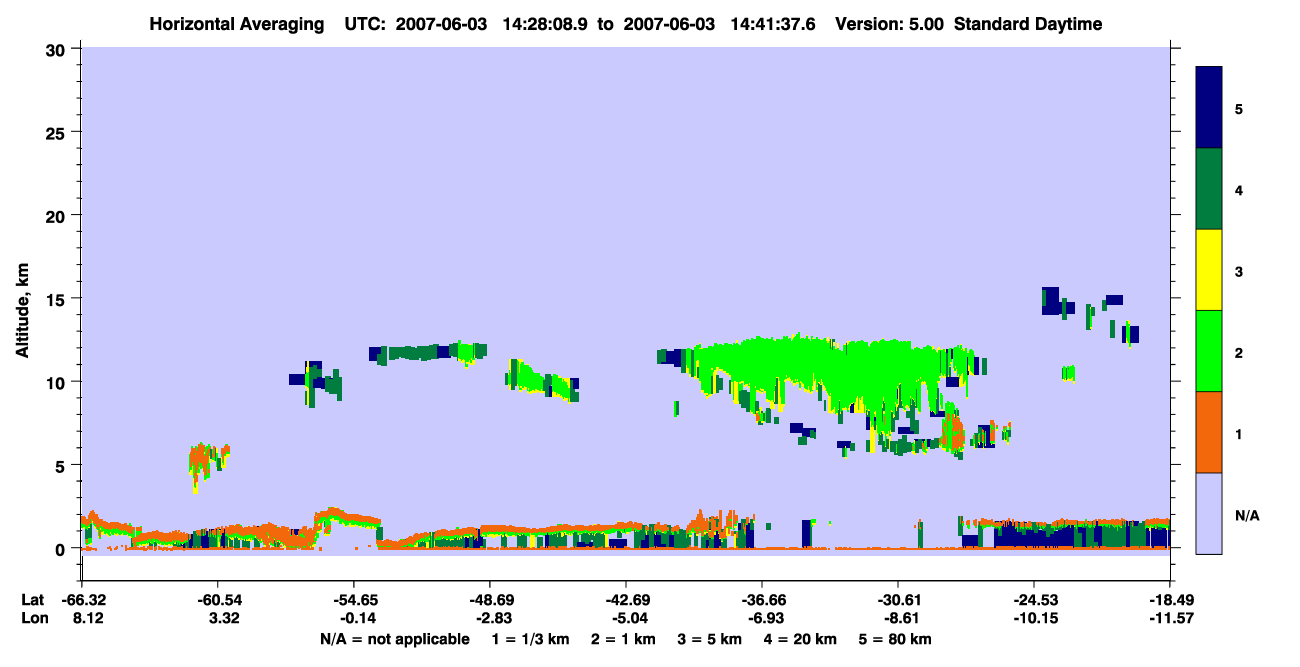Click the bright green level 2 color swatch
Image resolution: width=1300 pixels, height=667 pixels.
[x=1209, y=351]
